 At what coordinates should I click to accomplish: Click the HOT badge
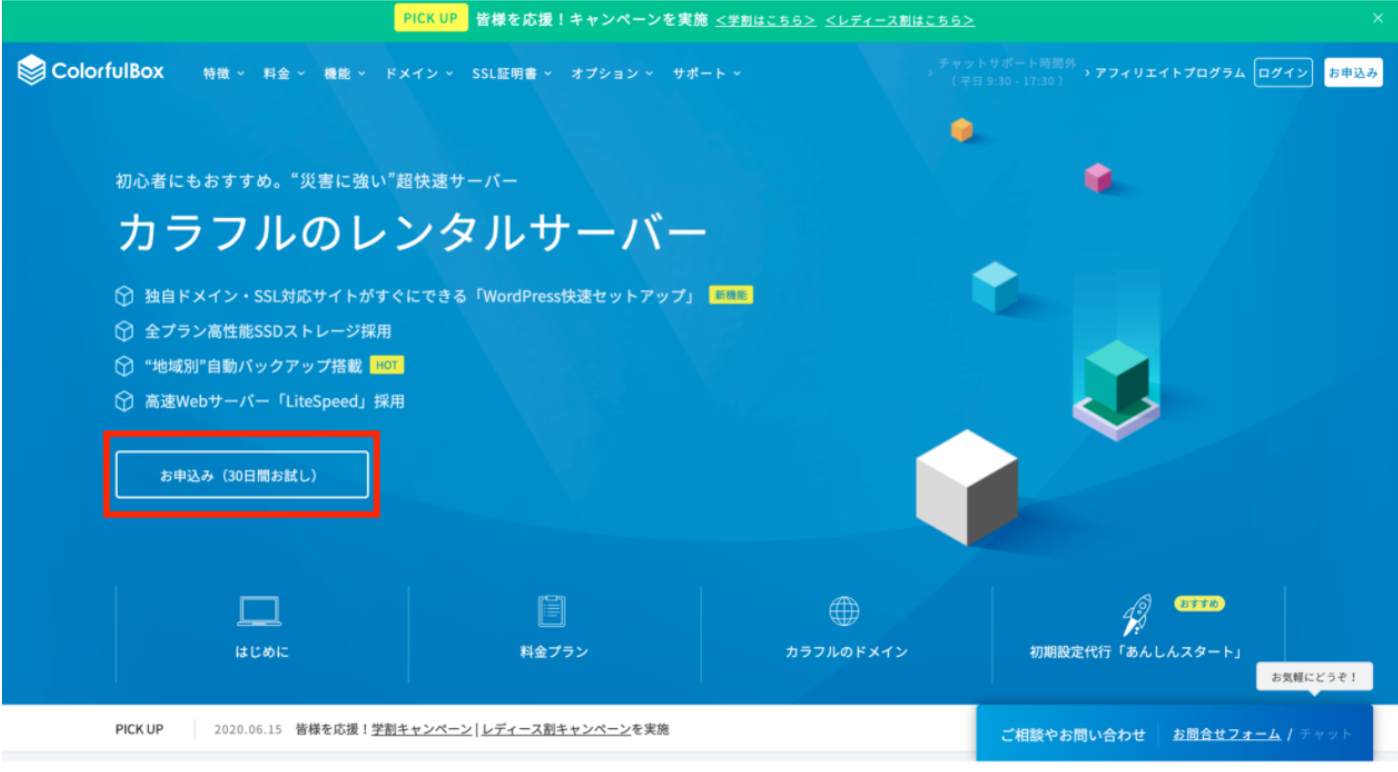pyautogui.click(x=387, y=366)
